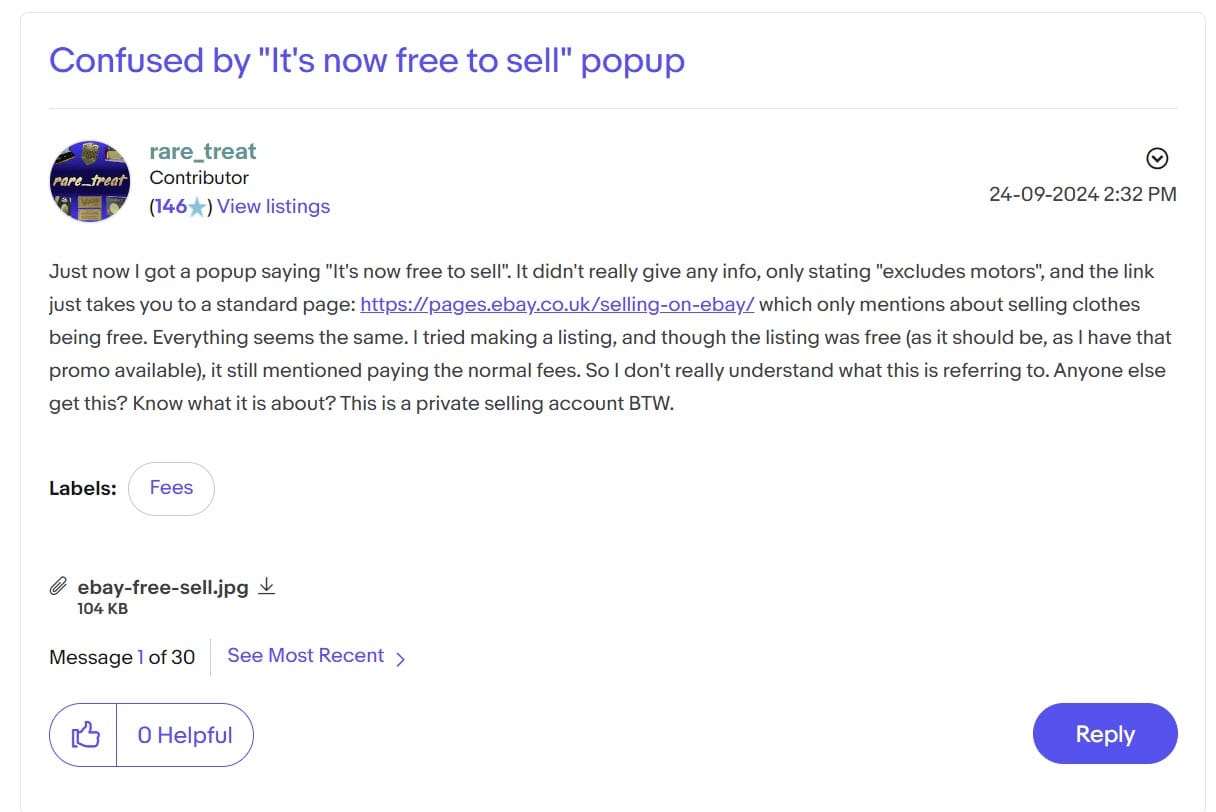Follow the pages.ebay.co.uk selling-on-ebay link

557,304
